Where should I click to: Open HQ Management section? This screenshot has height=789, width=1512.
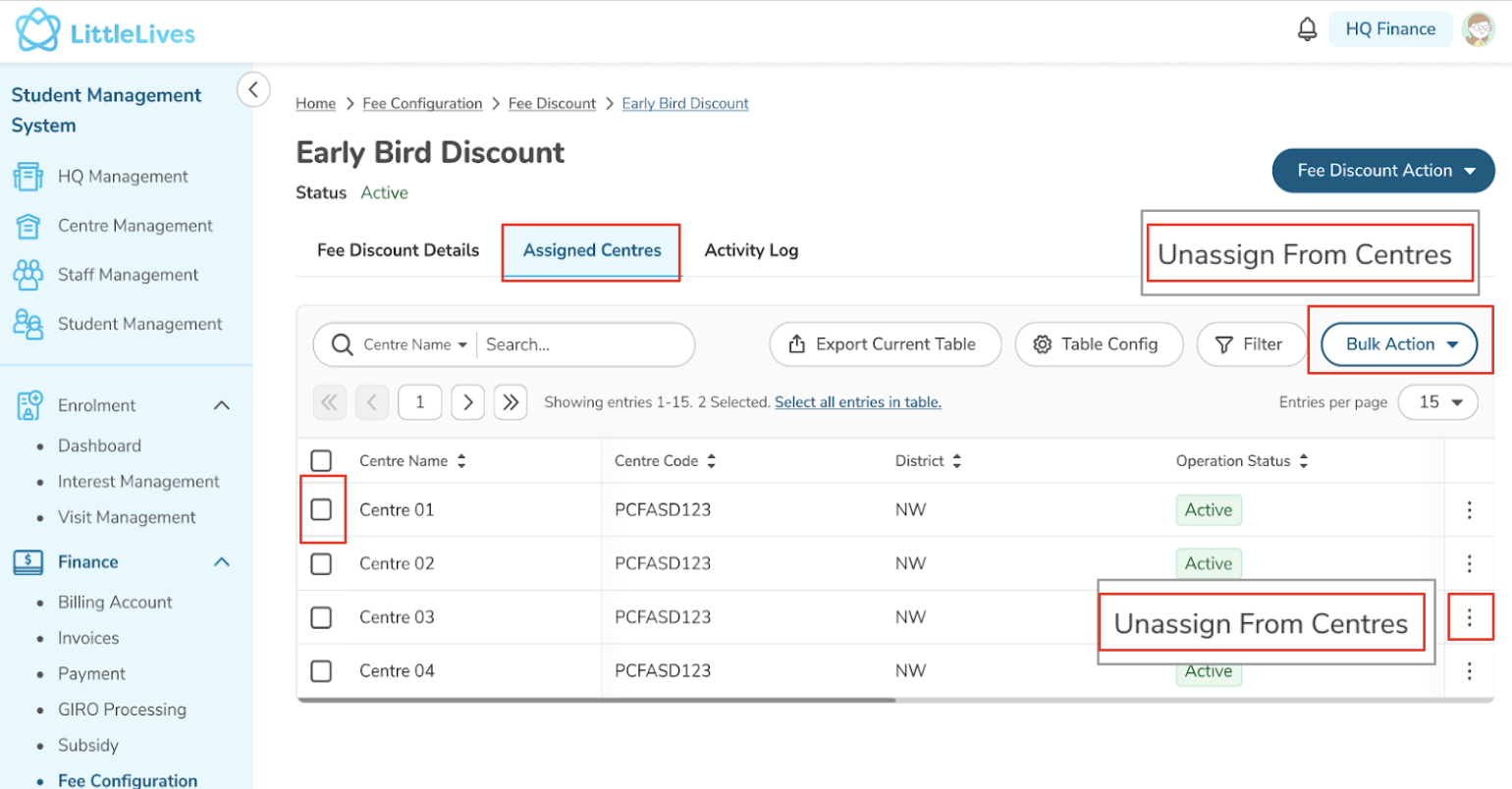point(122,177)
